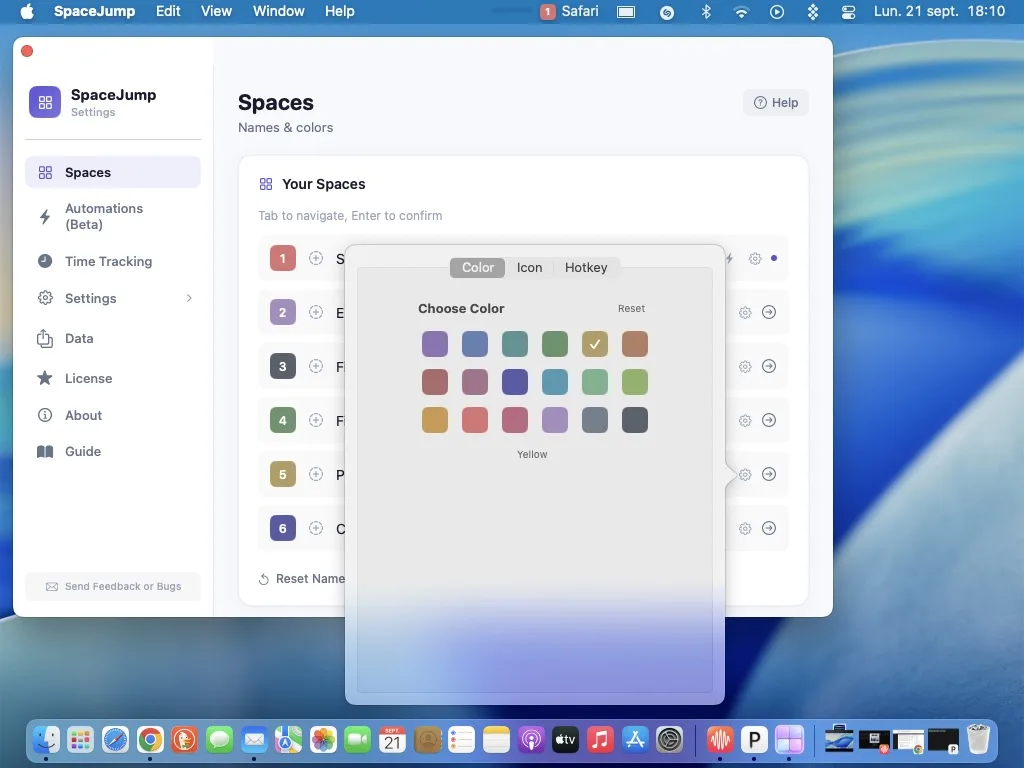Open the Calendar app in the Dock
The width and height of the screenshot is (1024, 768).
[x=392, y=740]
